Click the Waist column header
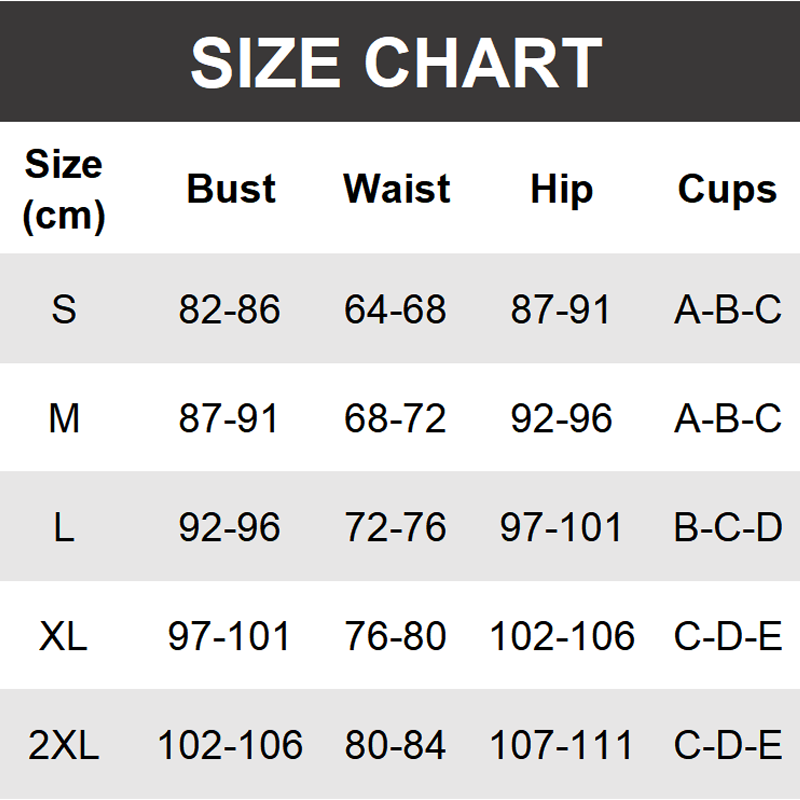 pos(396,189)
